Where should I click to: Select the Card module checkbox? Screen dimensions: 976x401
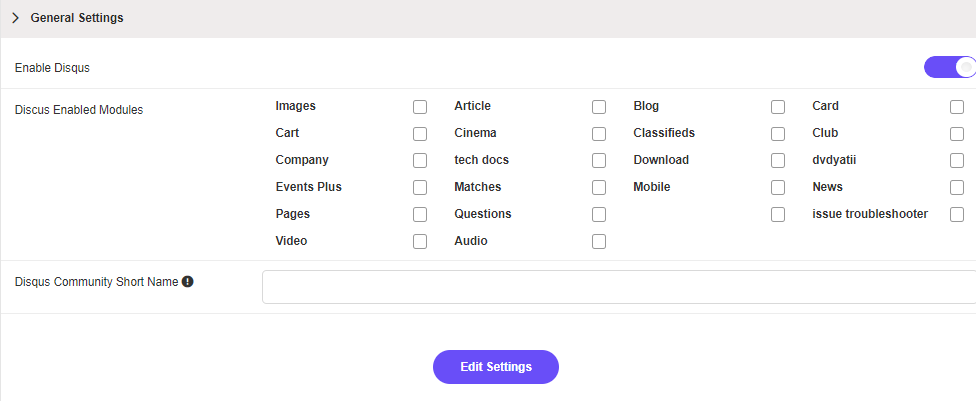957,107
